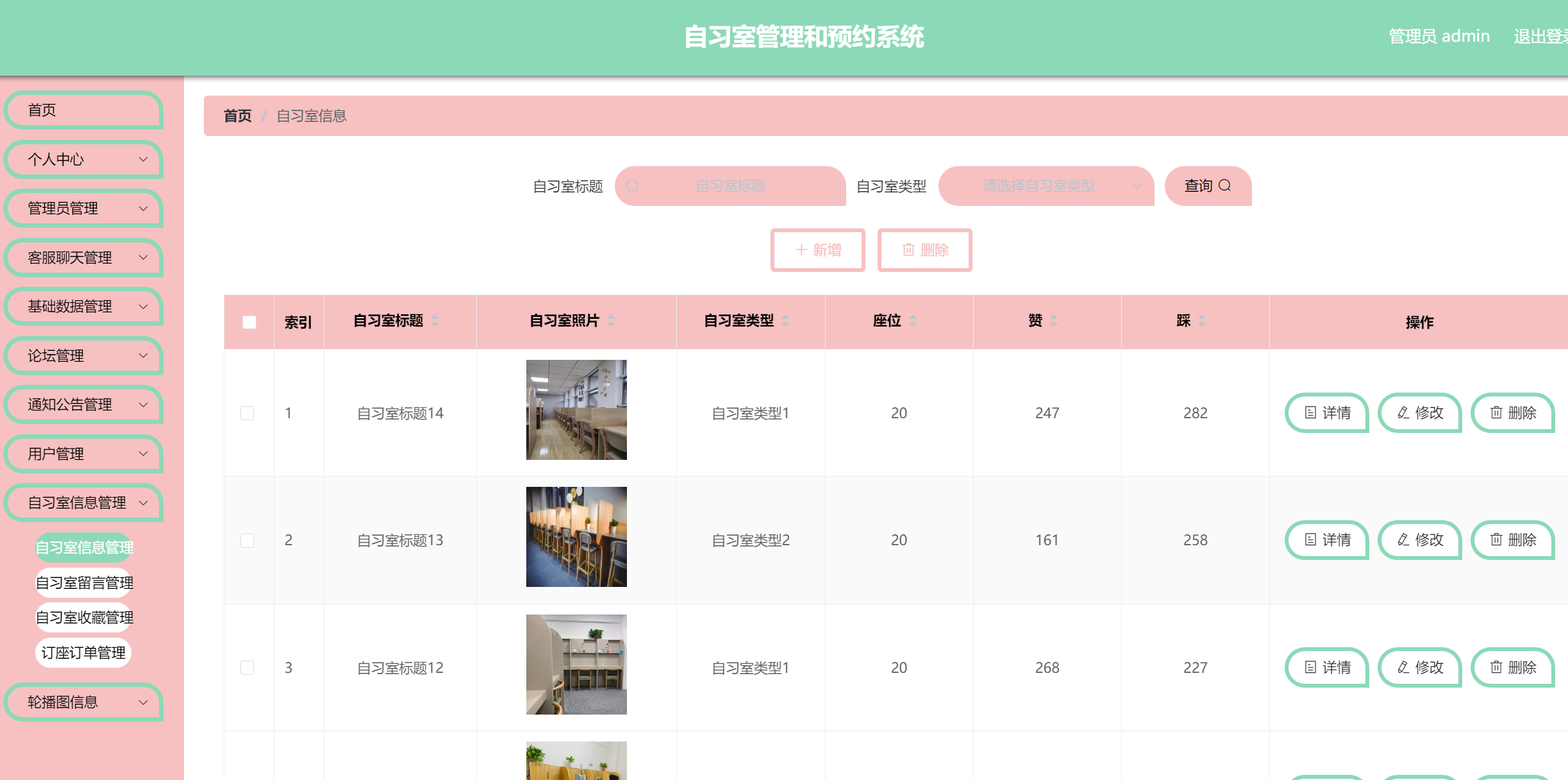
Task: Click the sort arrows on the 赞 column
Action: pyautogui.click(x=1054, y=321)
